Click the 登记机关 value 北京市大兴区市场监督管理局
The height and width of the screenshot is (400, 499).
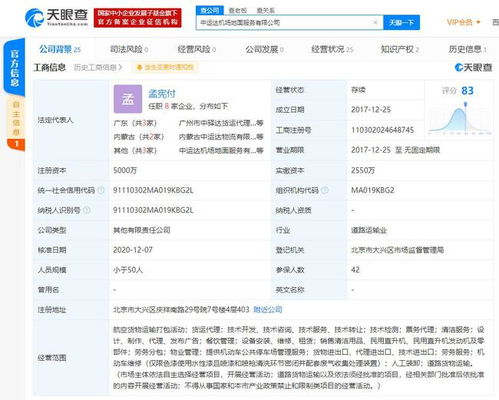[x=397, y=250]
